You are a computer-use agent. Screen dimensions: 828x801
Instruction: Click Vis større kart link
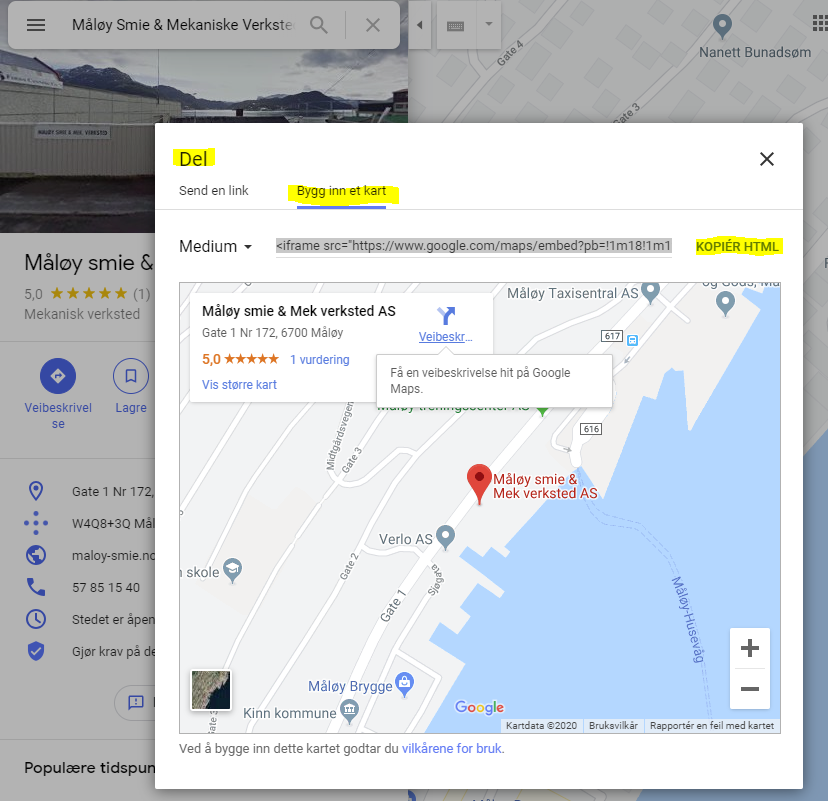[239, 385]
